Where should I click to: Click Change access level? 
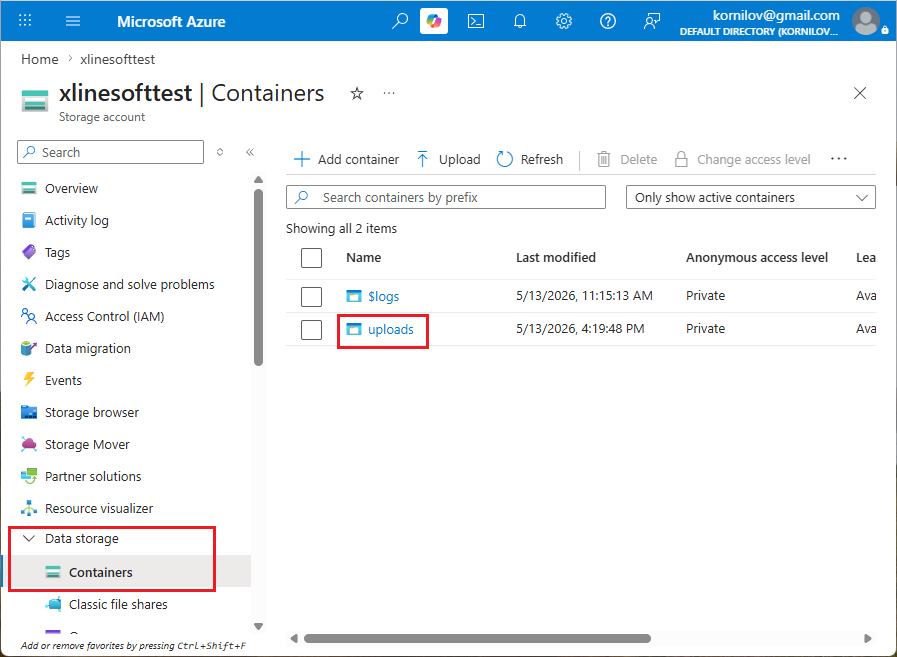click(742, 159)
